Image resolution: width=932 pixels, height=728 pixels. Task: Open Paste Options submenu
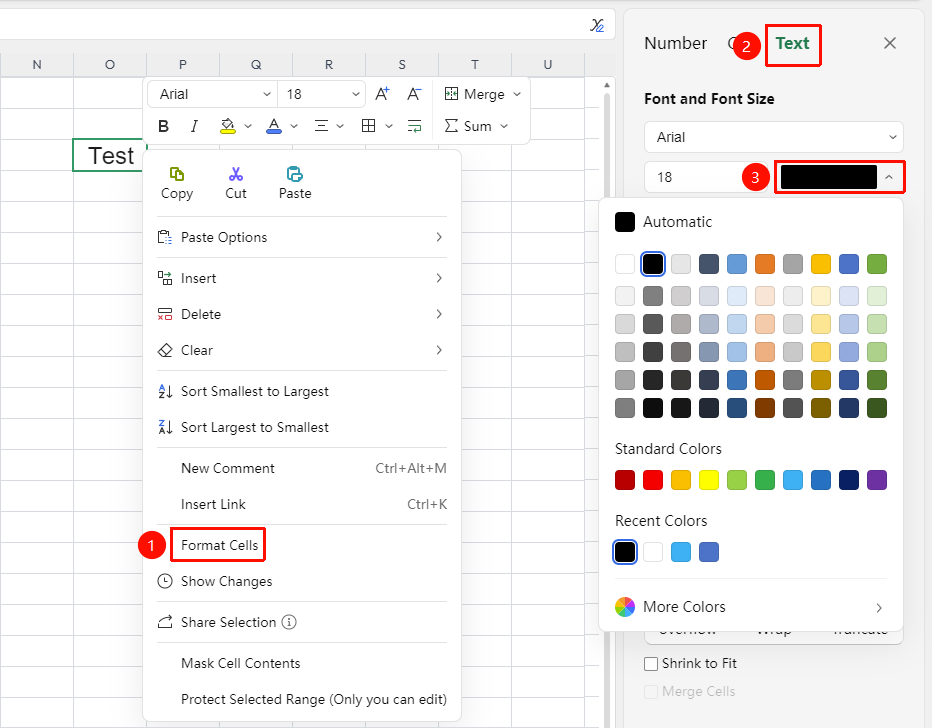302,237
